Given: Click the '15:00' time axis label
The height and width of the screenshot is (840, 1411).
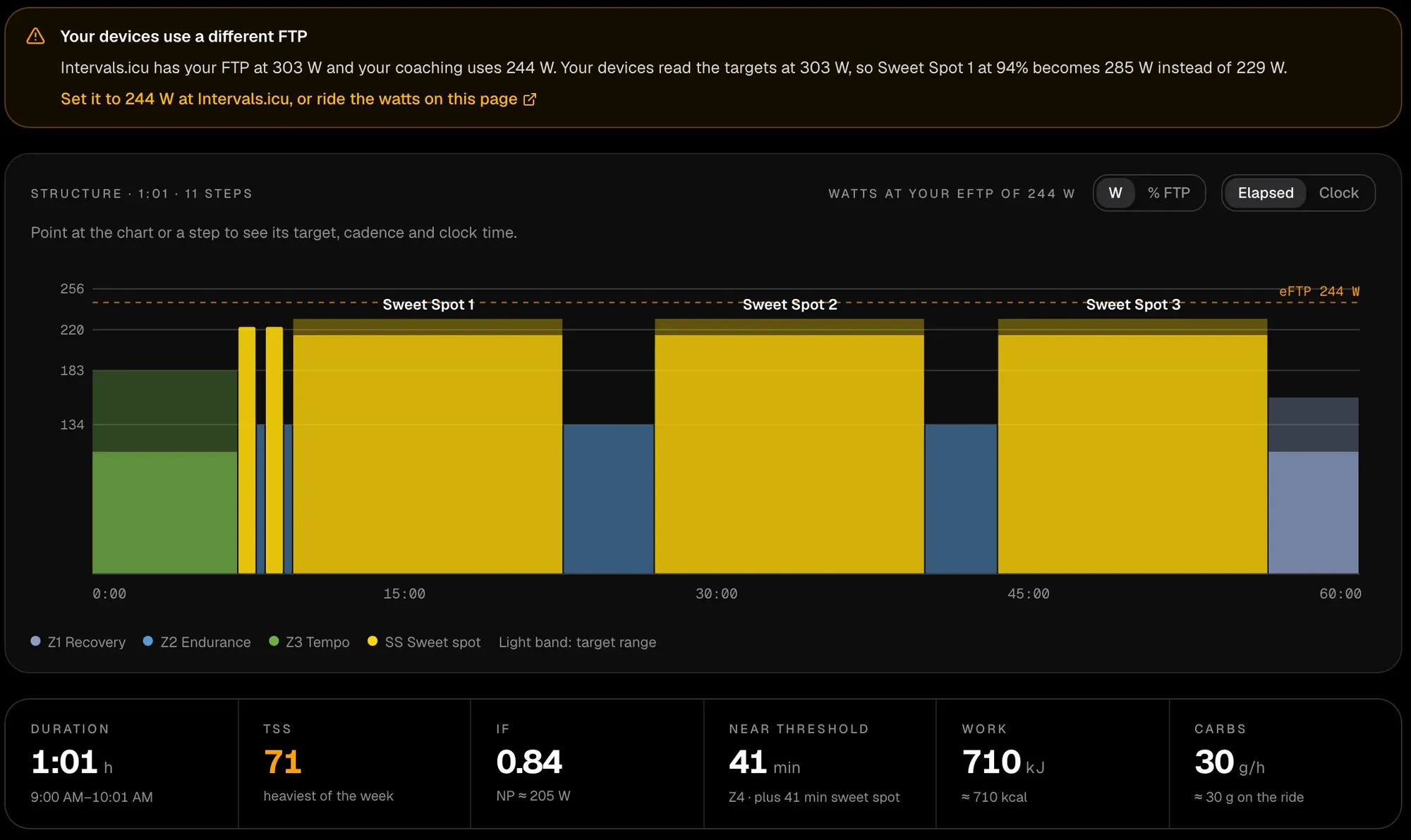Looking at the screenshot, I should coord(404,594).
